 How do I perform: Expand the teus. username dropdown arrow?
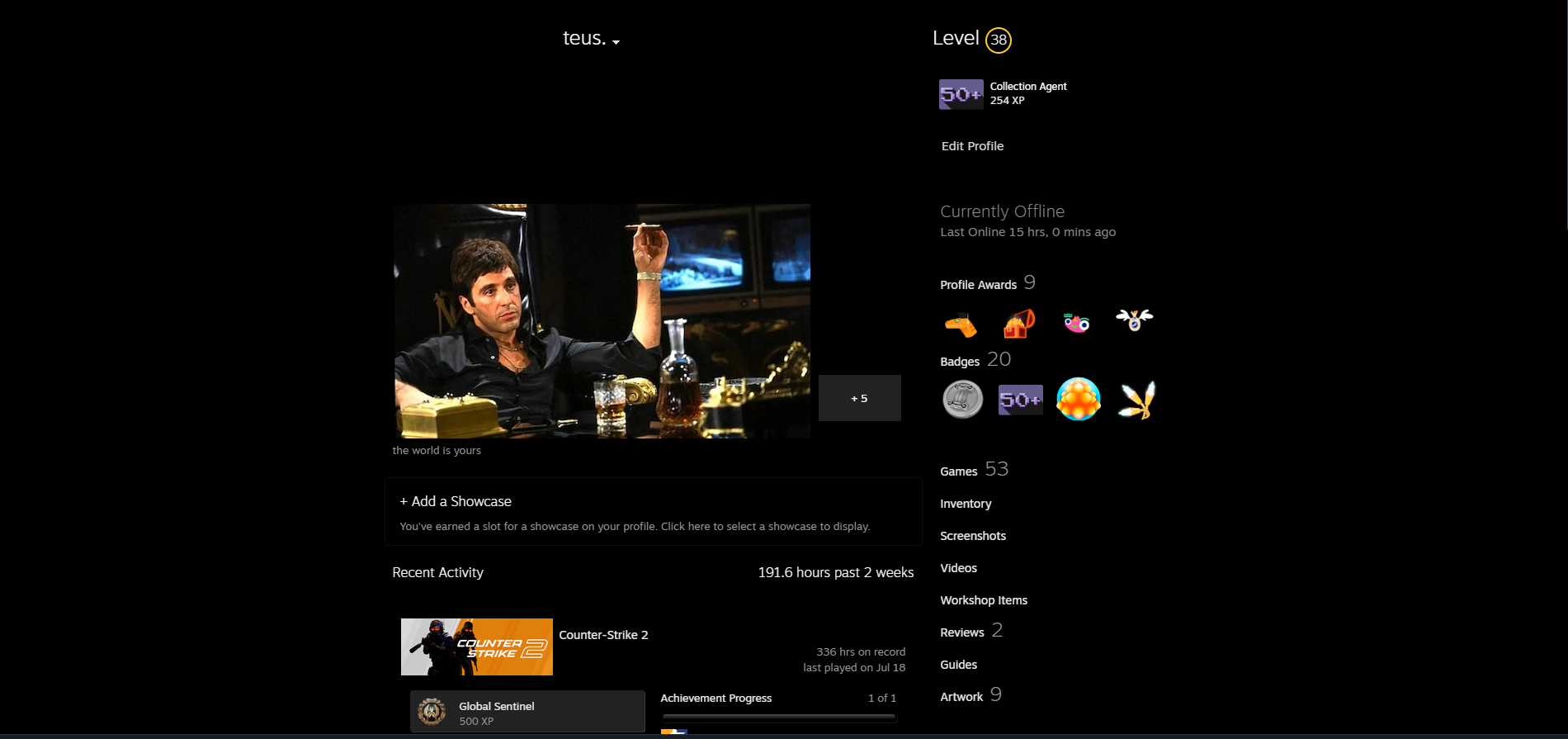coord(616,42)
